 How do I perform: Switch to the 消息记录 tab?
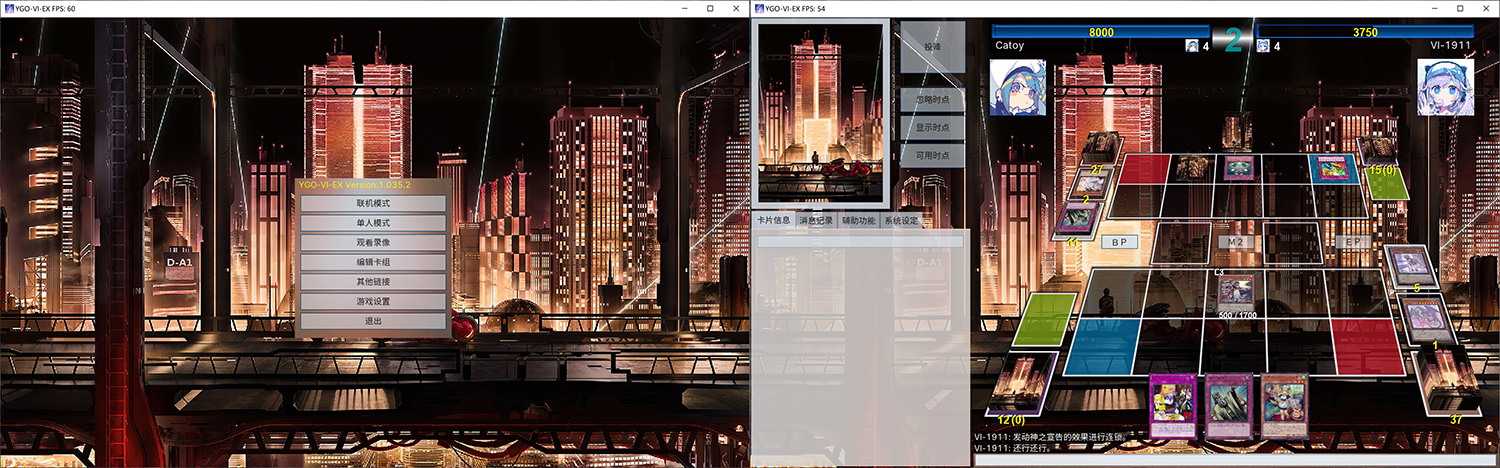(x=816, y=221)
